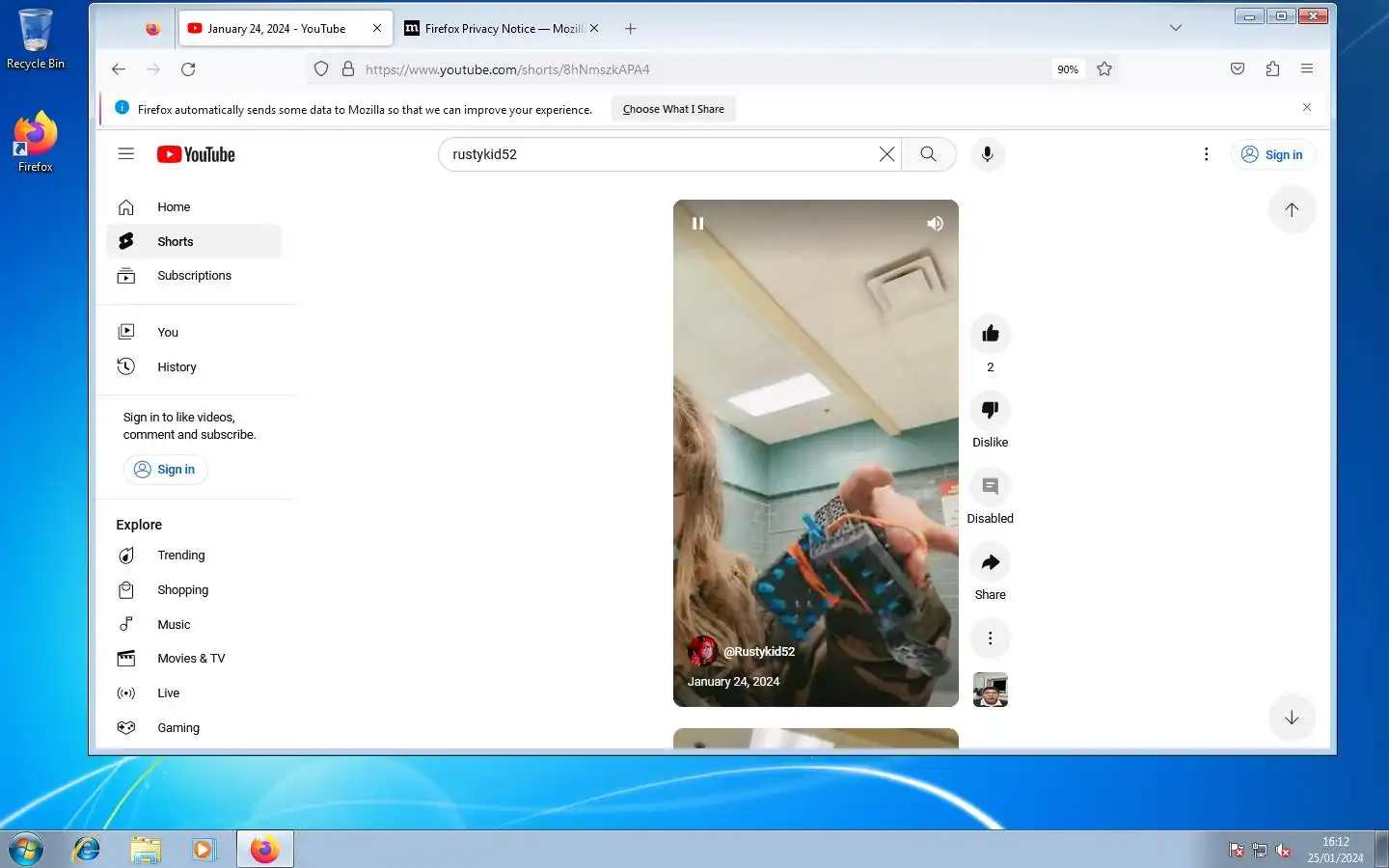Open Music under Explore
This screenshot has height=868, width=1389.
pos(194,625)
